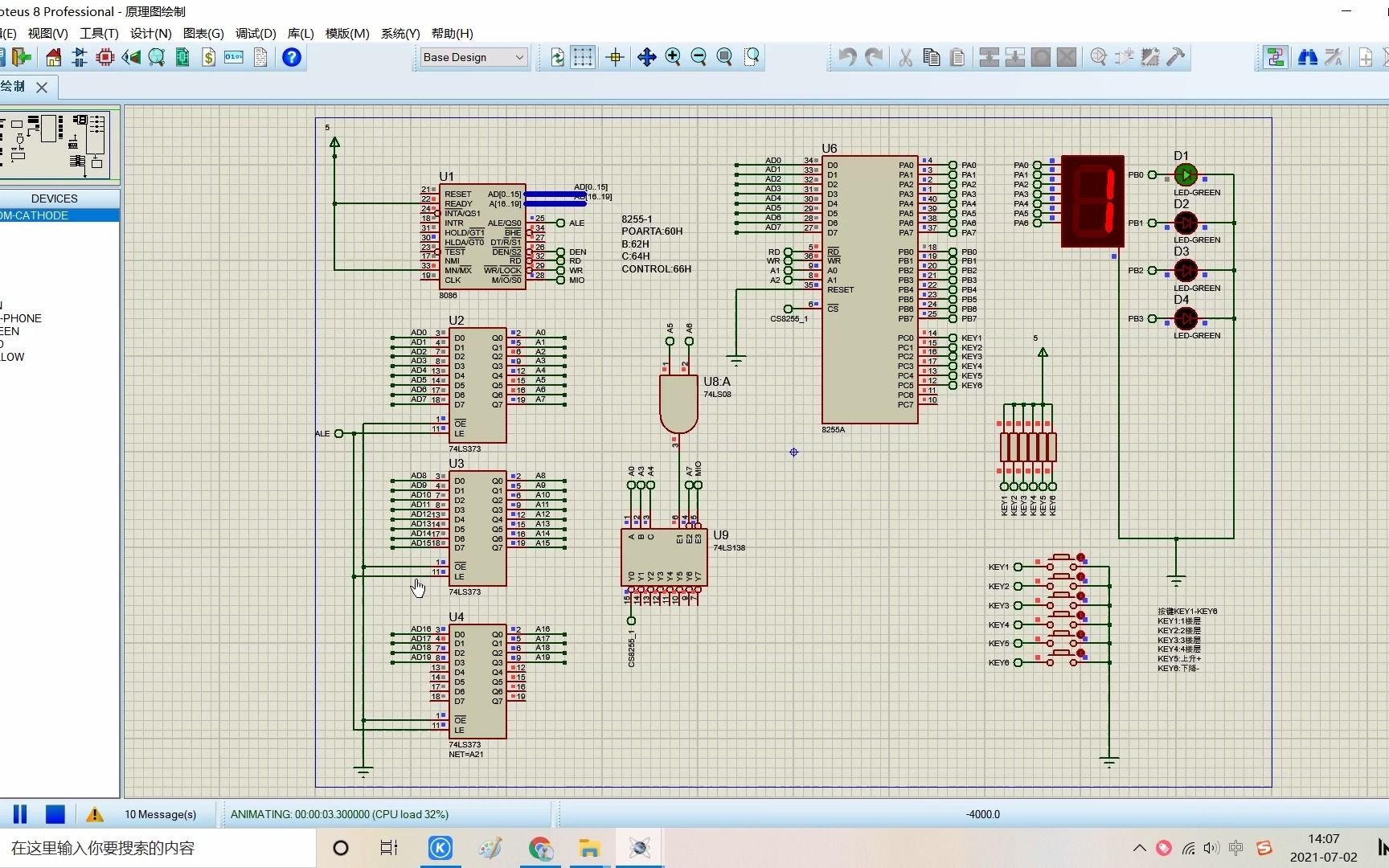Click the Pan/move view arrows icon
This screenshot has height=868, width=1389.
coord(646,57)
